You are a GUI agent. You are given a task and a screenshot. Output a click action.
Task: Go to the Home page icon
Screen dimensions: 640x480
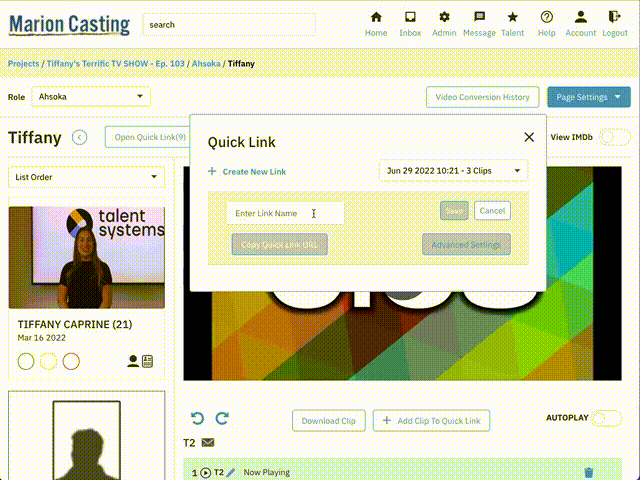coord(376,18)
